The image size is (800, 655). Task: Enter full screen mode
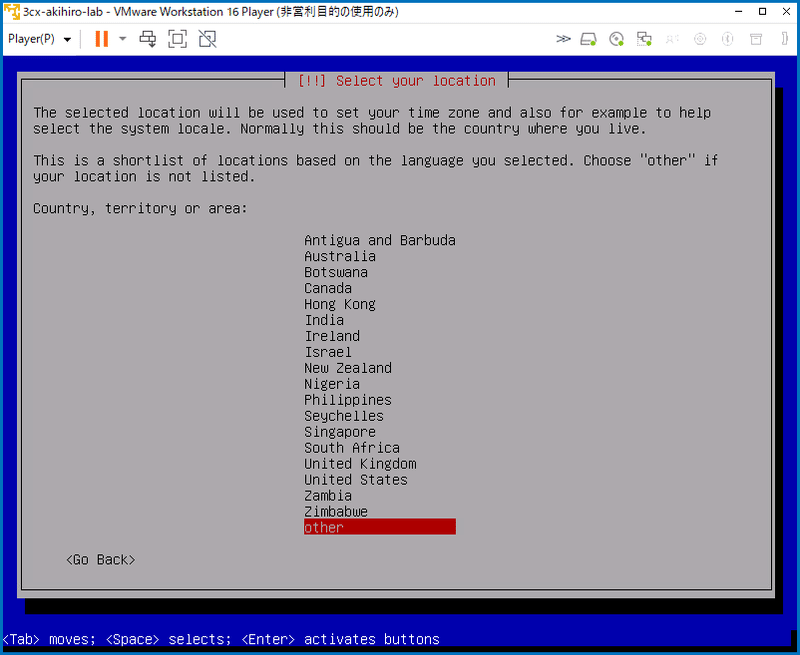(178, 39)
